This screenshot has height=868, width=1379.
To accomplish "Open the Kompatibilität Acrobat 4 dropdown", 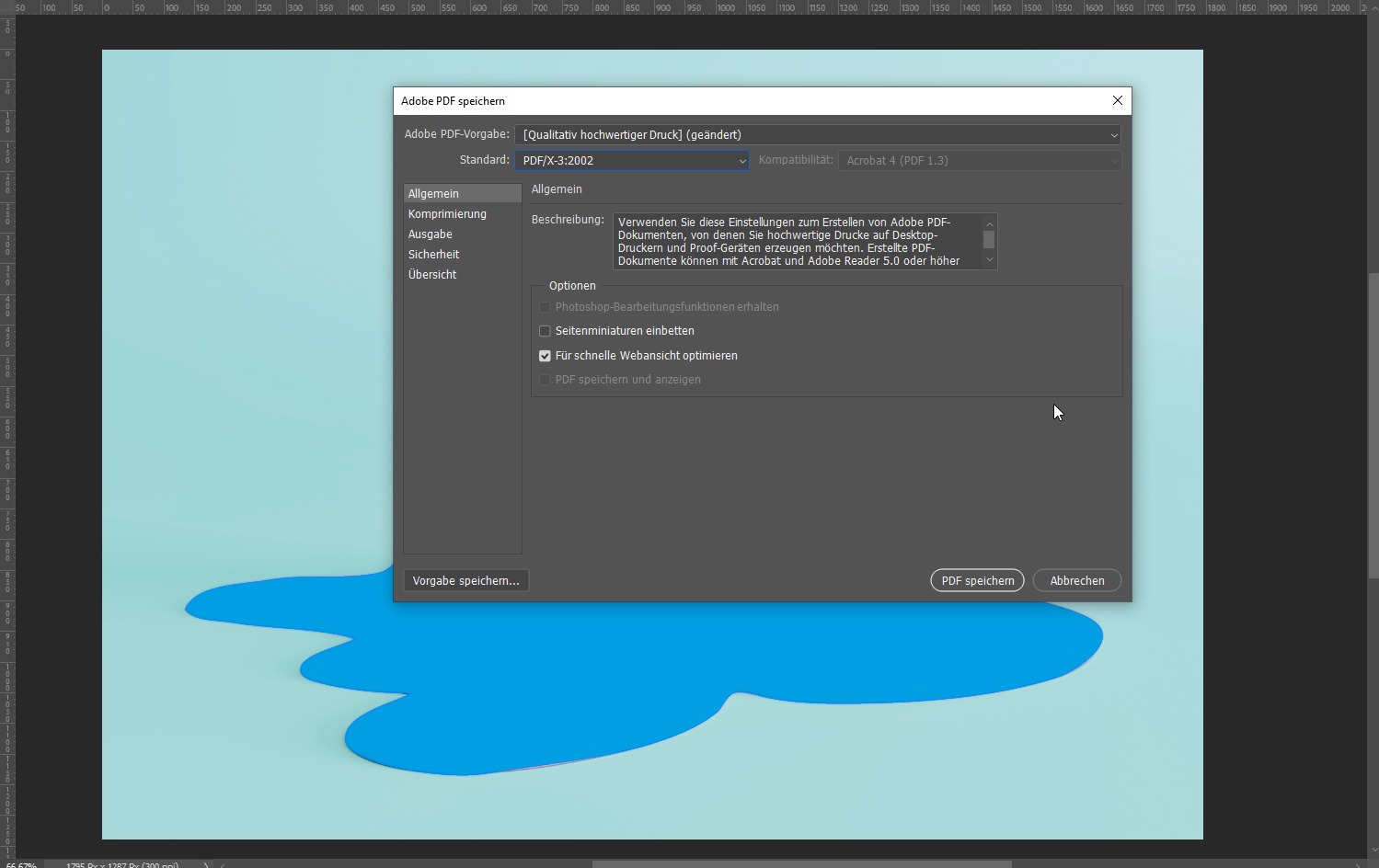I will pyautogui.click(x=979, y=161).
